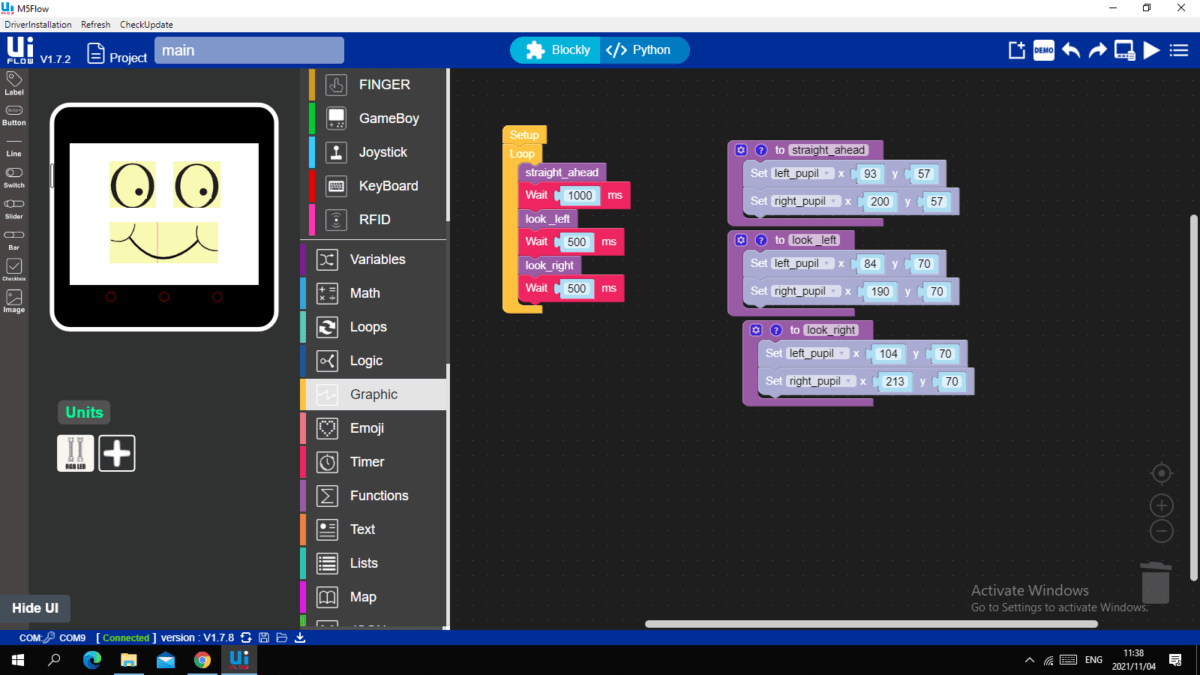Click the Hide UI button
This screenshot has width=1200, height=675.
click(x=35, y=608)
